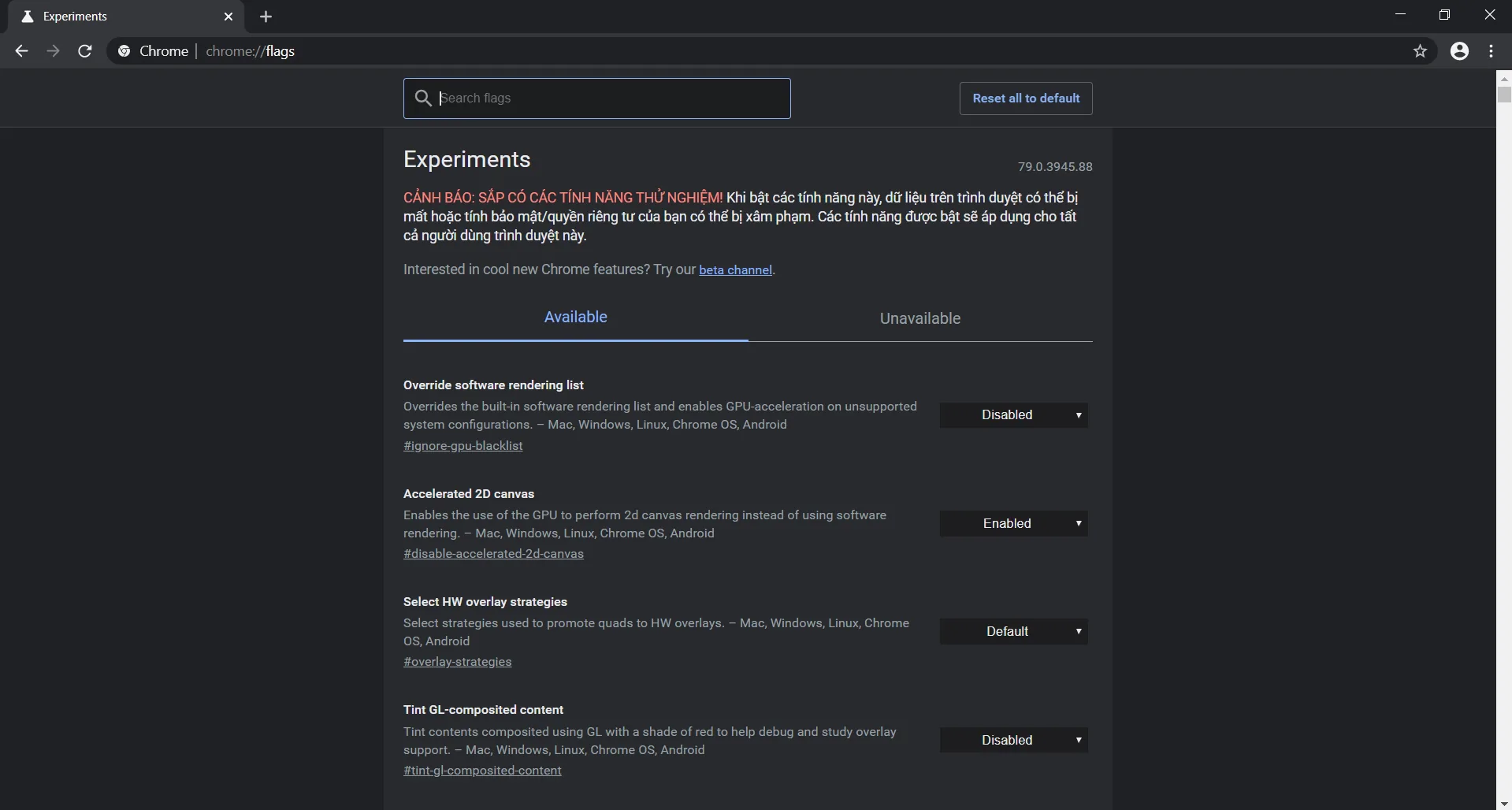The image size is (1512, 810).
Task: Go back to the previous page
Action: (x=21, y=51)
